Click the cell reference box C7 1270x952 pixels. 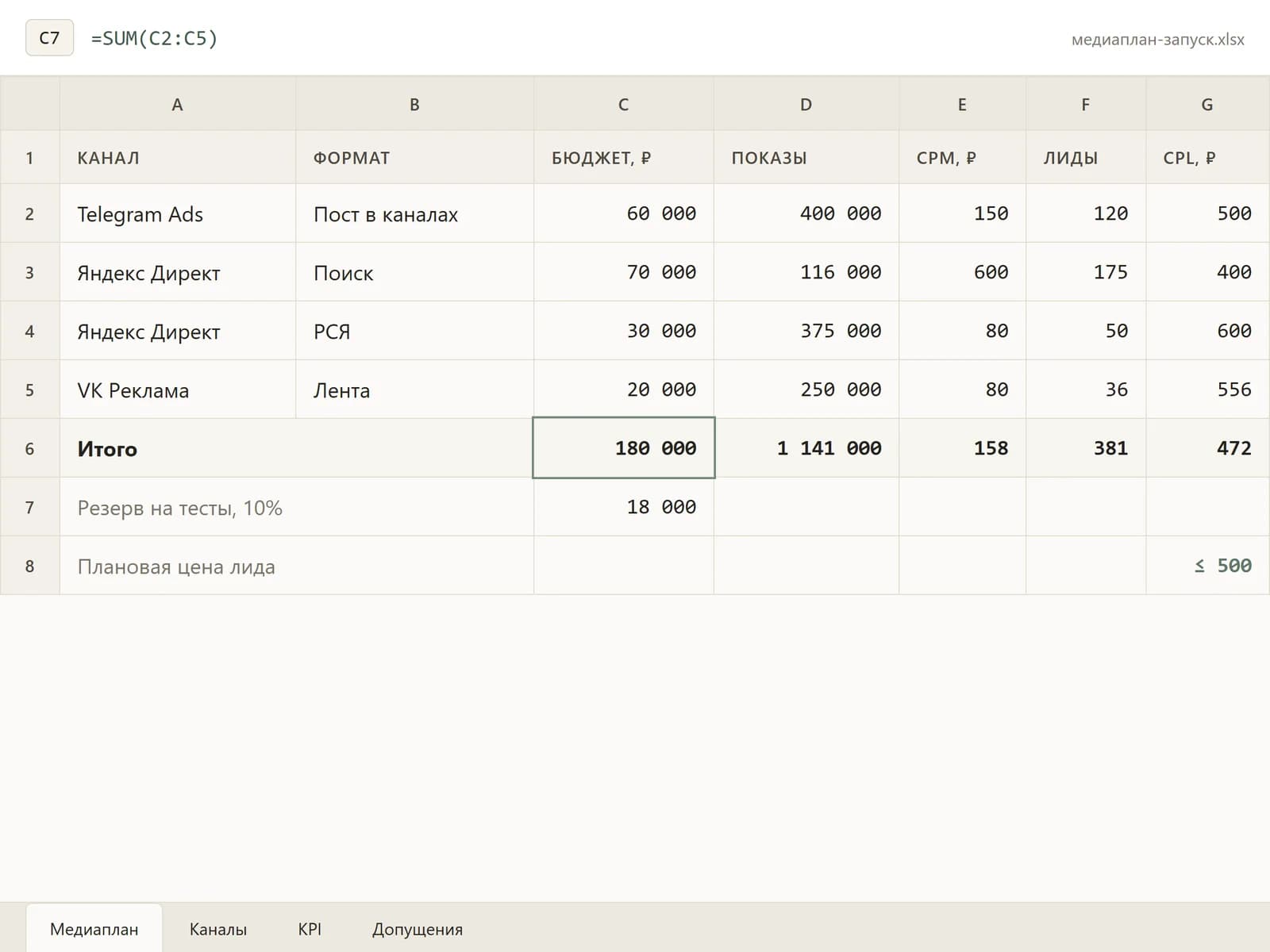click(49, 38)
